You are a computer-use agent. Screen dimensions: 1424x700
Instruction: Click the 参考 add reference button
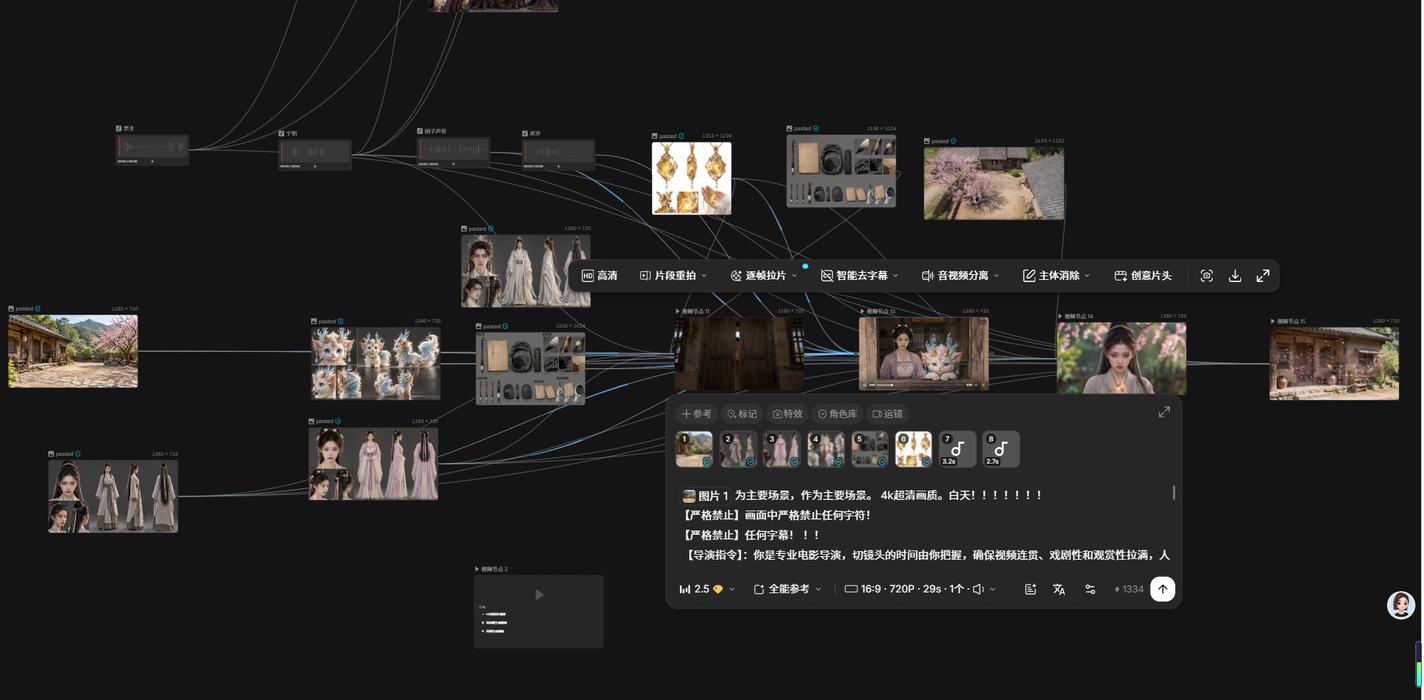696,414
